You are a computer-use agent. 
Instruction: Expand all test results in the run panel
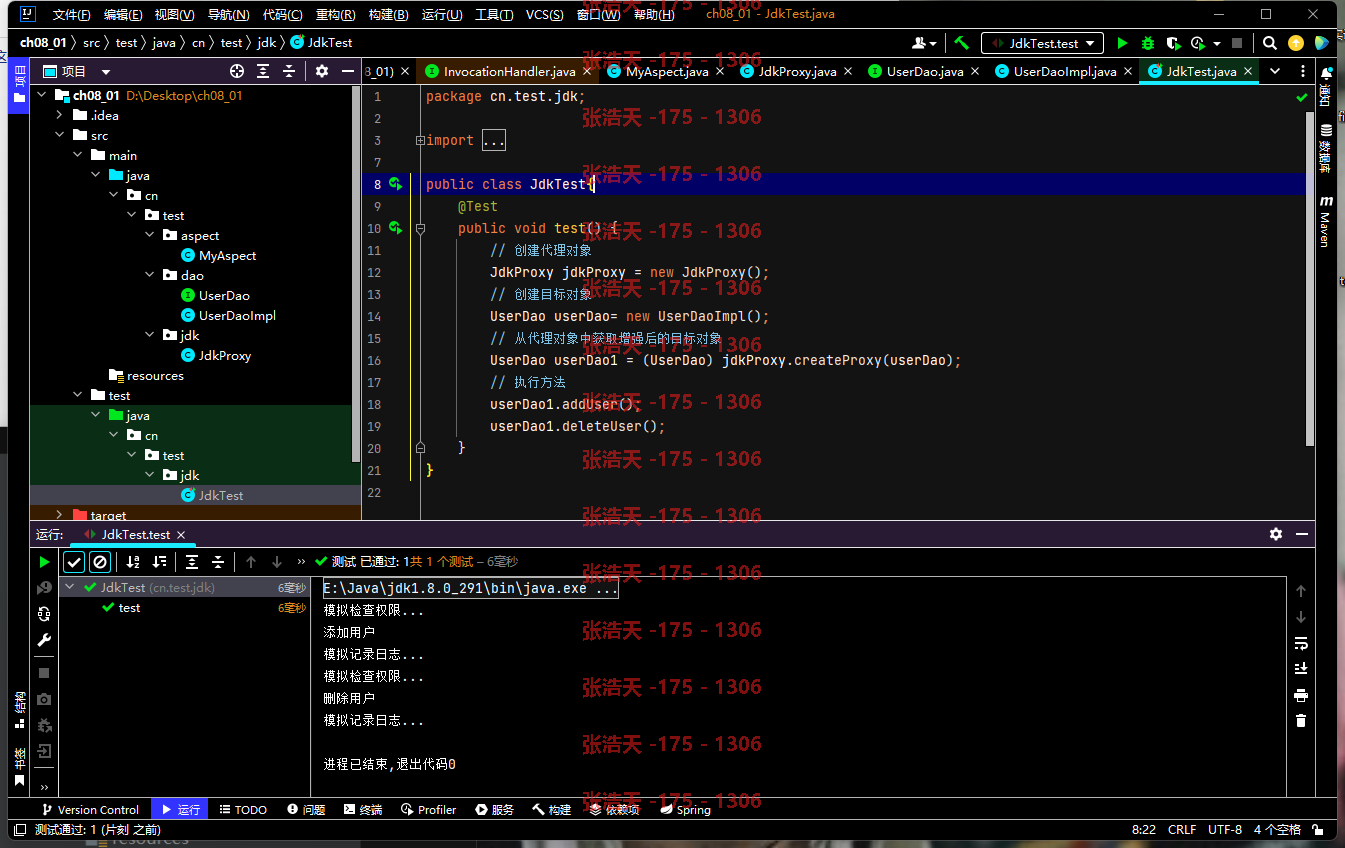coord(192,562)
